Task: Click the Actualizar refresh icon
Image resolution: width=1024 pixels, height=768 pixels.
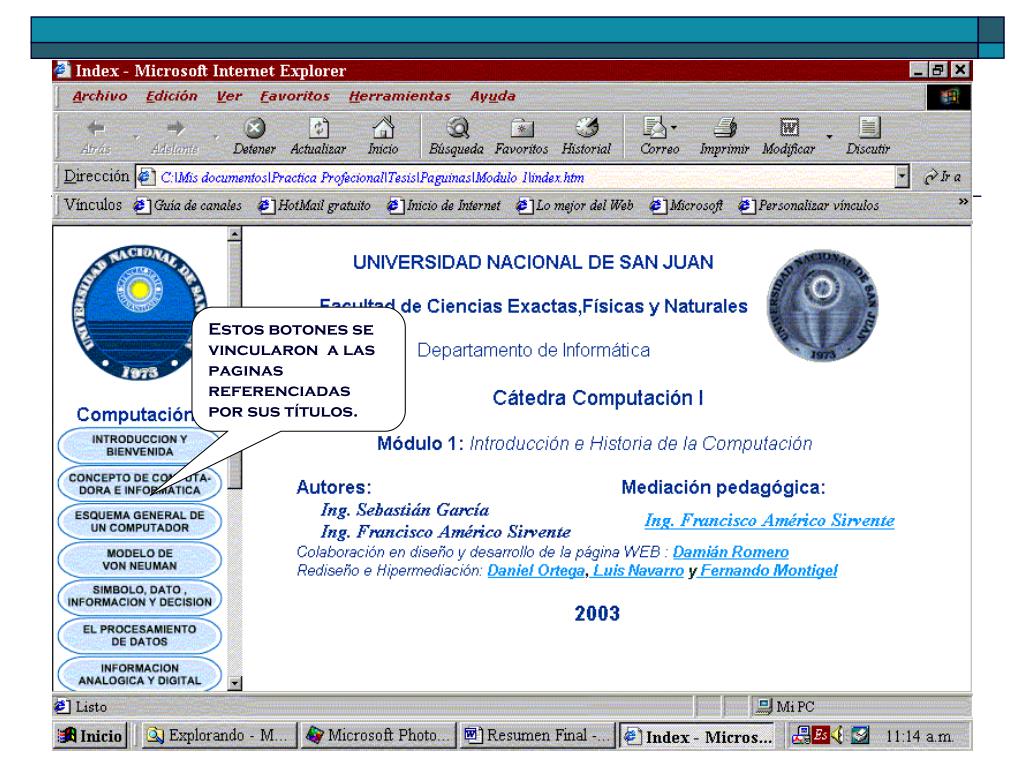Action: 318,127
